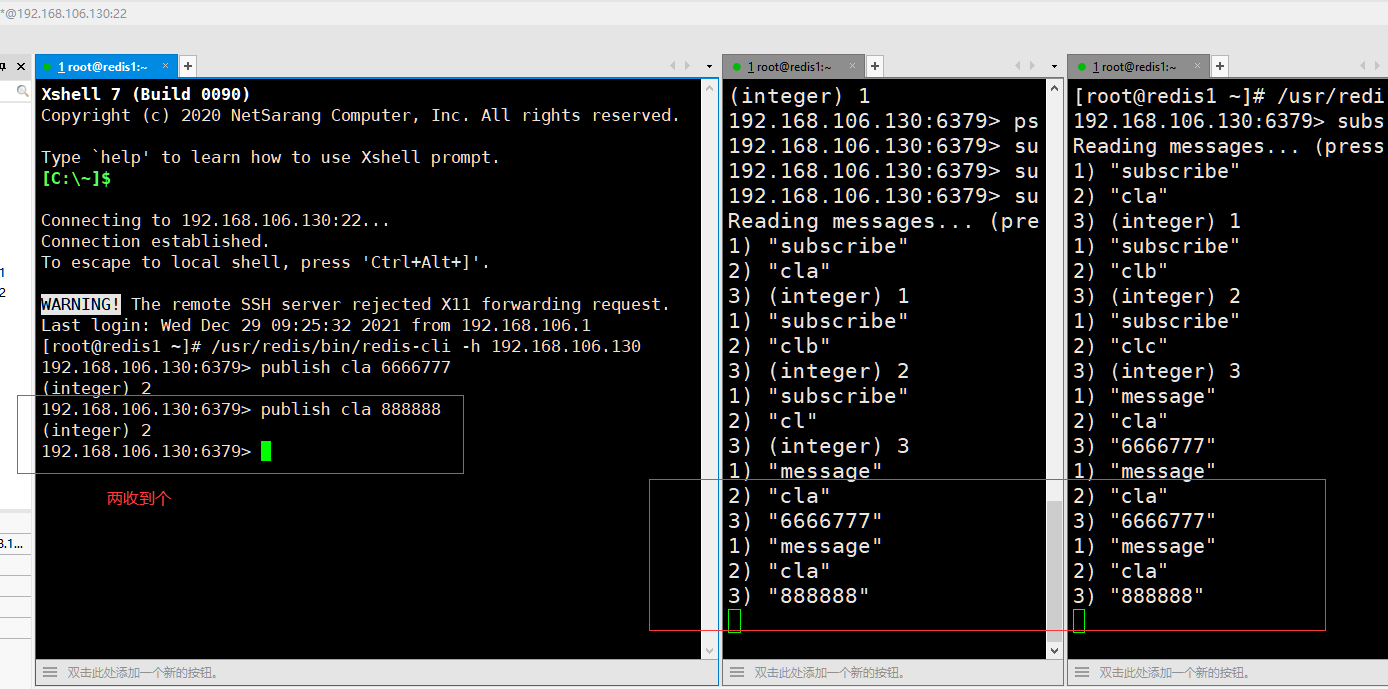Screen dimensions: 1388x689
Task: Open the tab list dropdown of first pane
Action: point(708,66)
